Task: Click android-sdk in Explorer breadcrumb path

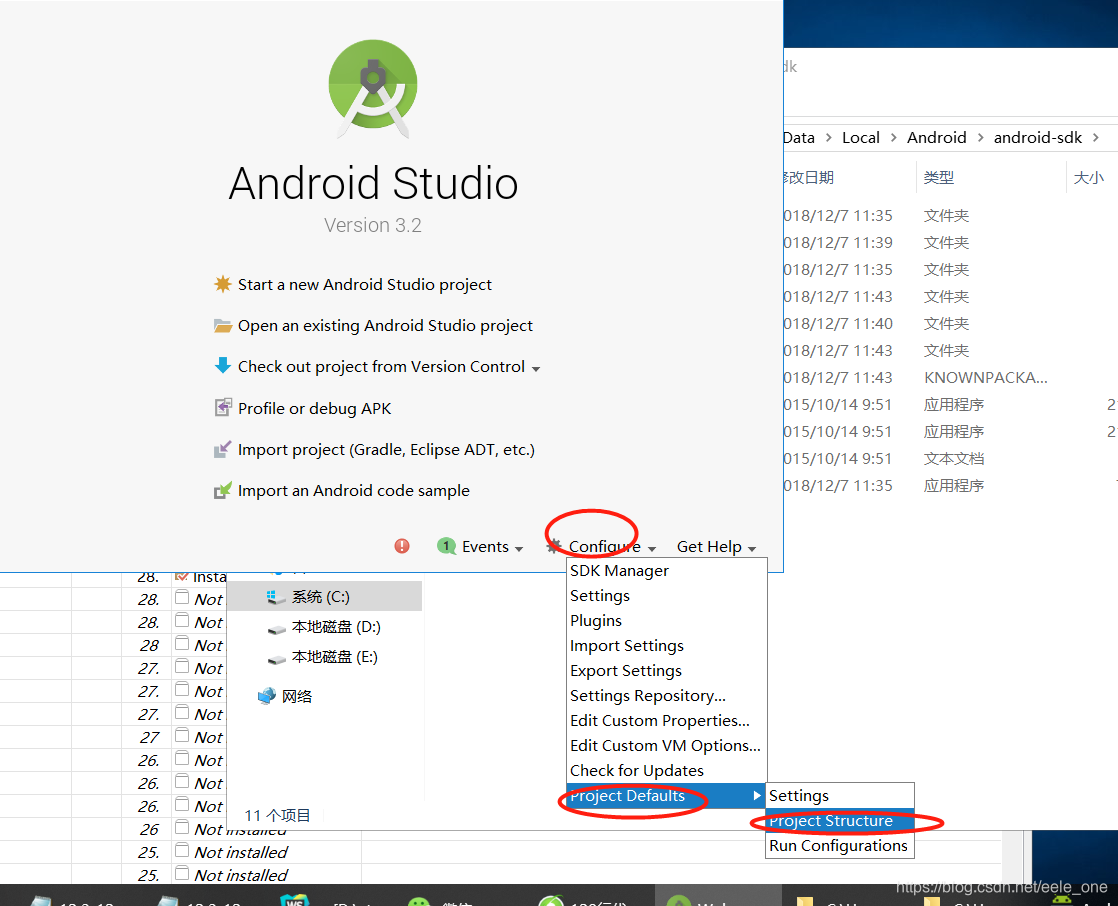Action: 1037,138
